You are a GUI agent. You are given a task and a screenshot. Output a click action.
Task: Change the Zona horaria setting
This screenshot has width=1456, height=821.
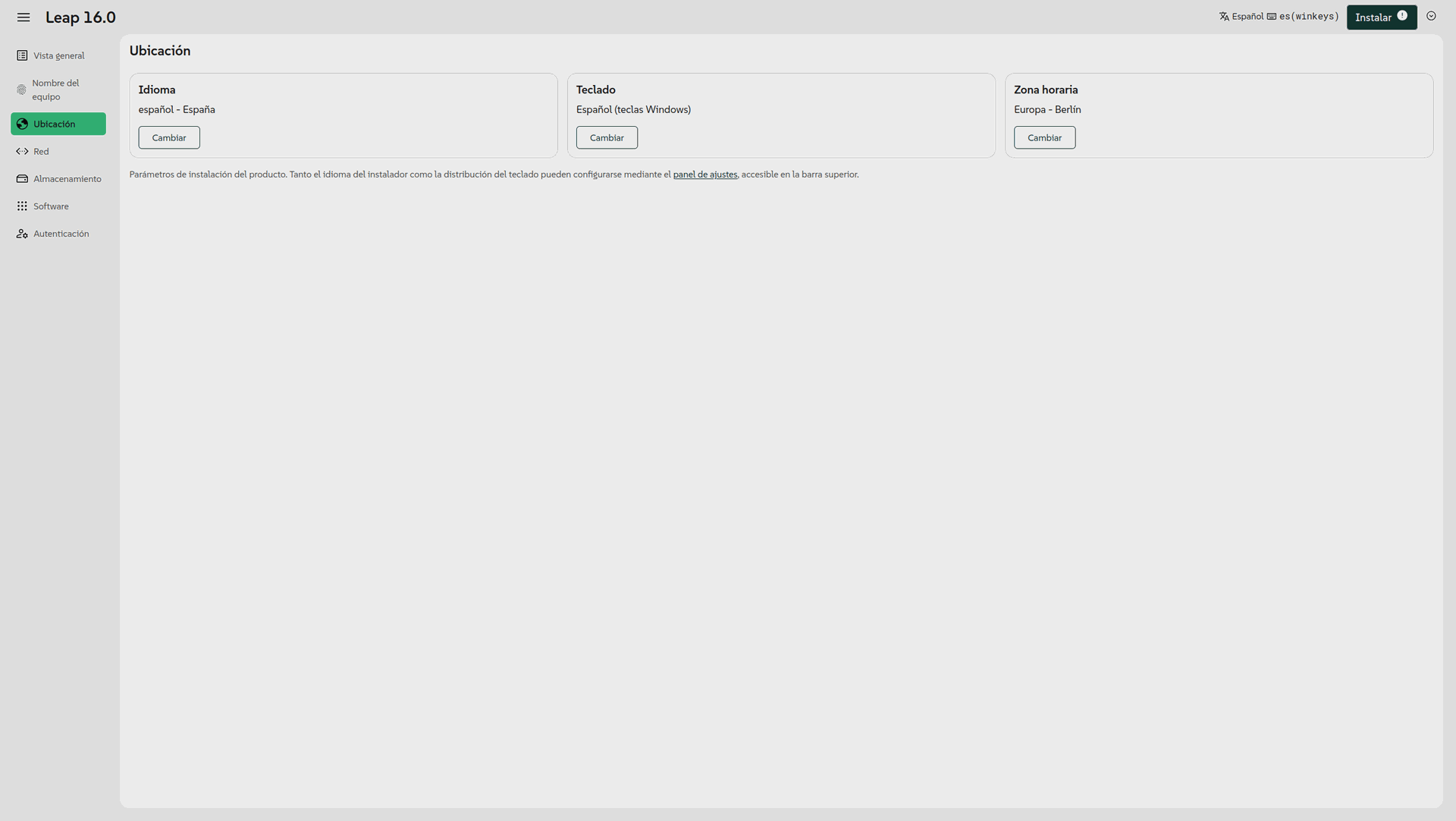[x=1044, y=137]
